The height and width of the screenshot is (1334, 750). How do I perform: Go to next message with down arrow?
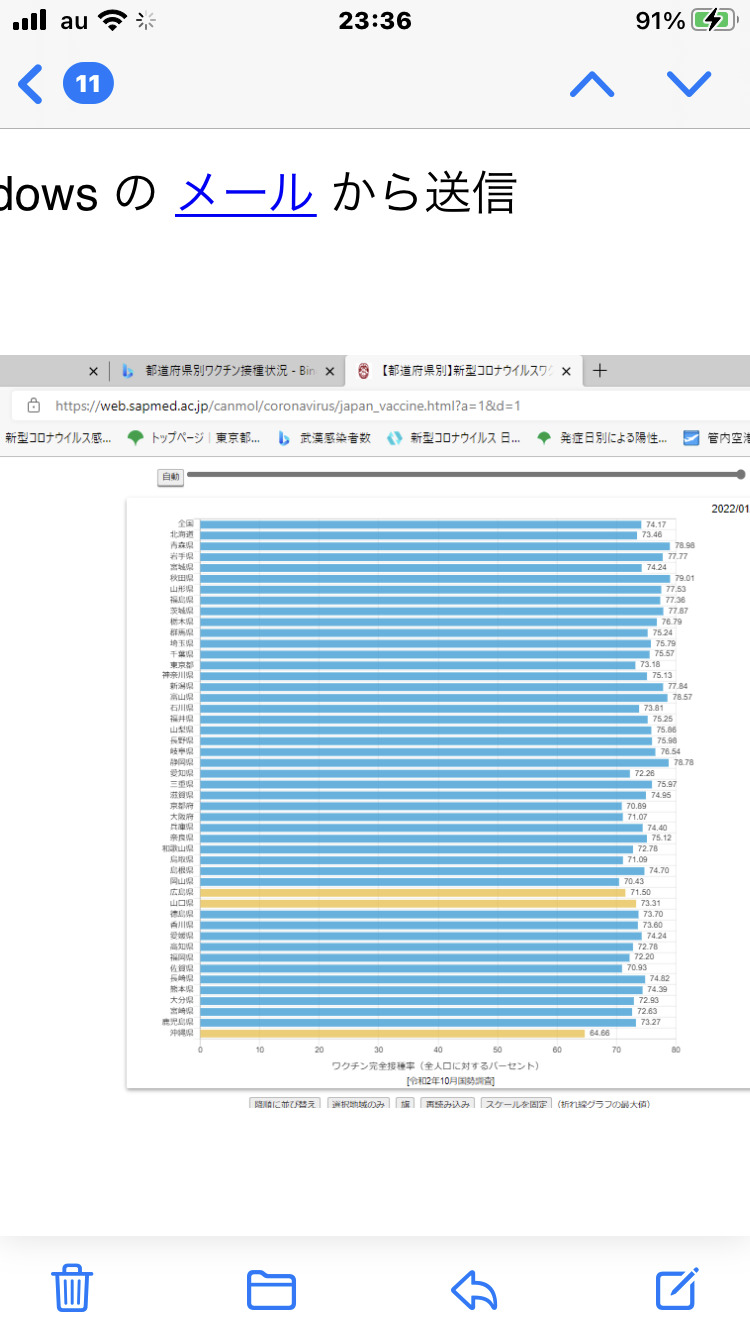(x=689, y=84)
